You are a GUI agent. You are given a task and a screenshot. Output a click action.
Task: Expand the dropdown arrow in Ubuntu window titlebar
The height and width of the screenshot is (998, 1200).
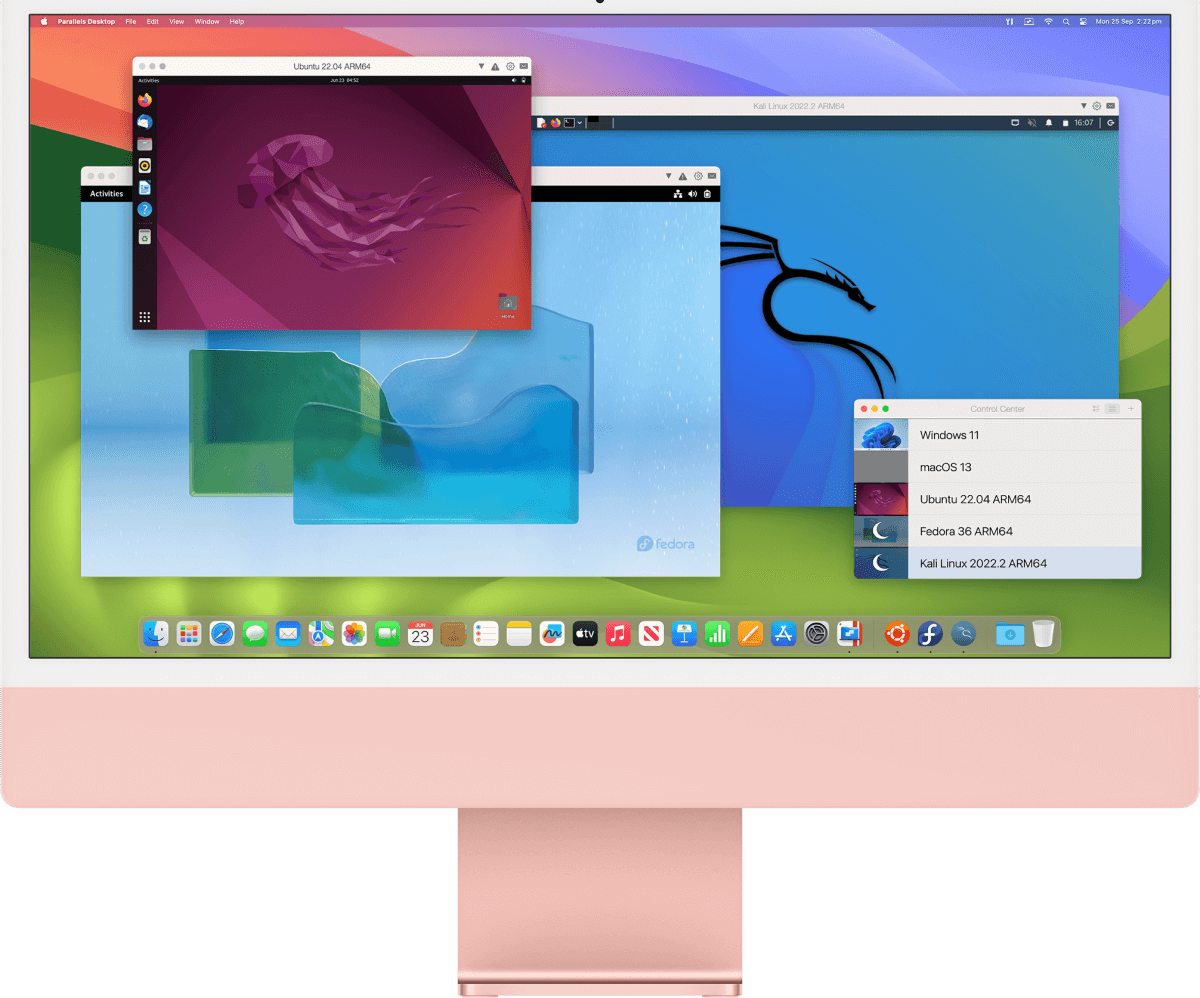pyautogui.click(x=481, y=66)
